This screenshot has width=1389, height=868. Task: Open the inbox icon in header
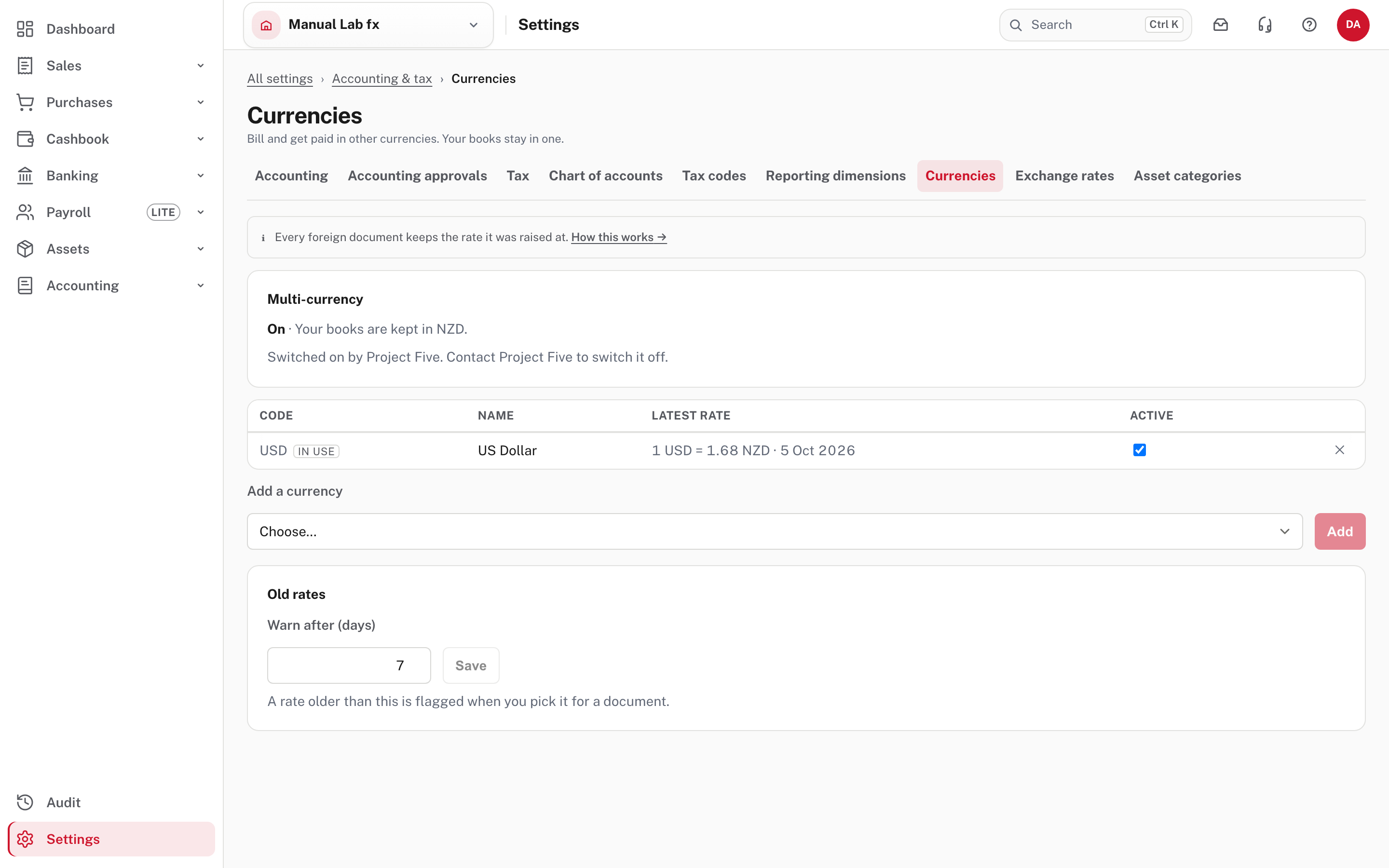[x=1221, y=25]
